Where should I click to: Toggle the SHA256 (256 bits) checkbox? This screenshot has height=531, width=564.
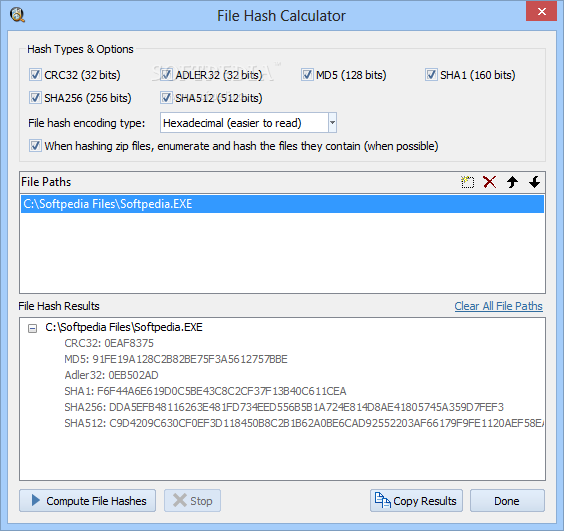[x=35, y=98]
